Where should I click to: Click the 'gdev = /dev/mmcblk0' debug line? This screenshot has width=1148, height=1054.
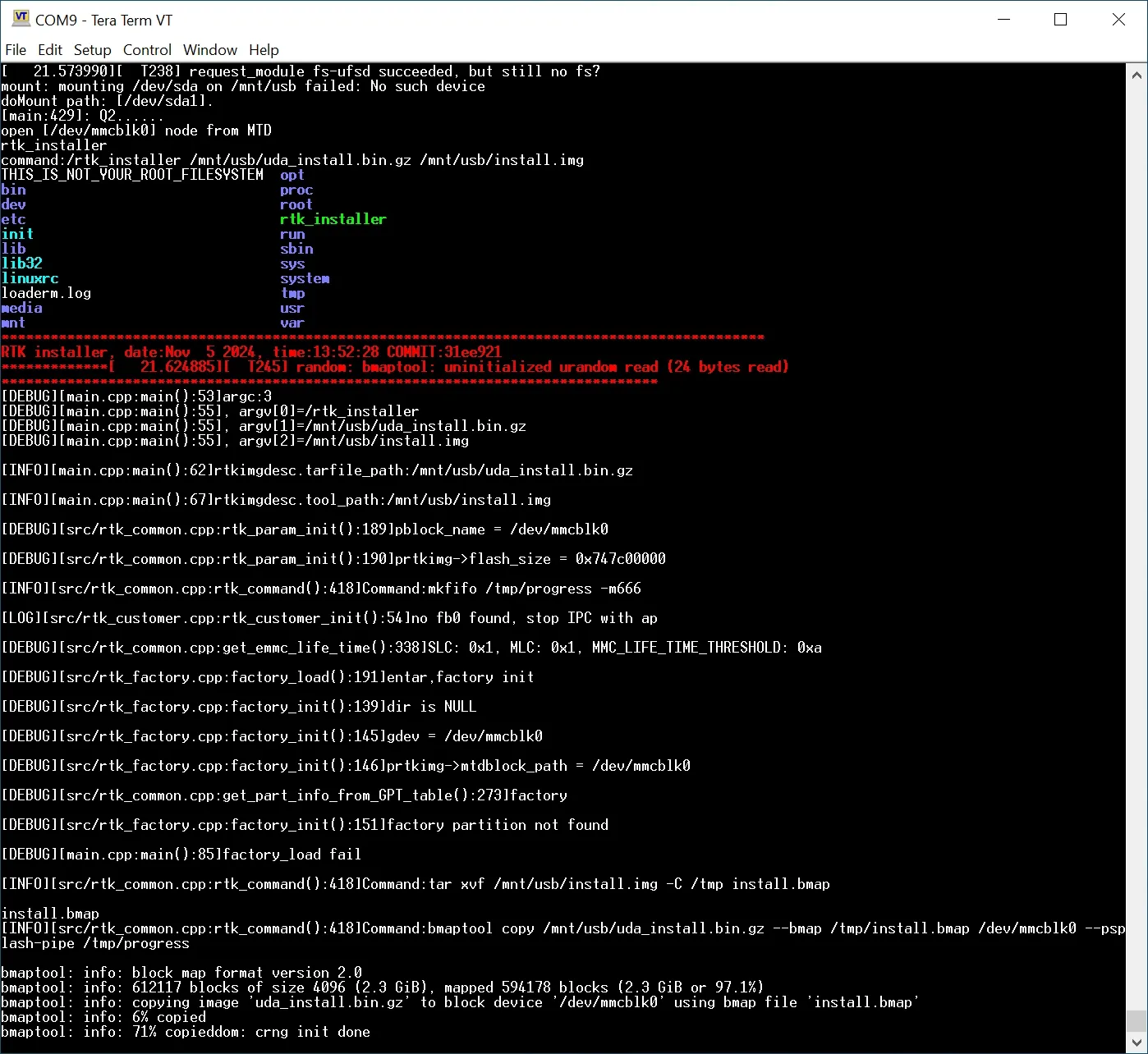(x=272, y=736)
